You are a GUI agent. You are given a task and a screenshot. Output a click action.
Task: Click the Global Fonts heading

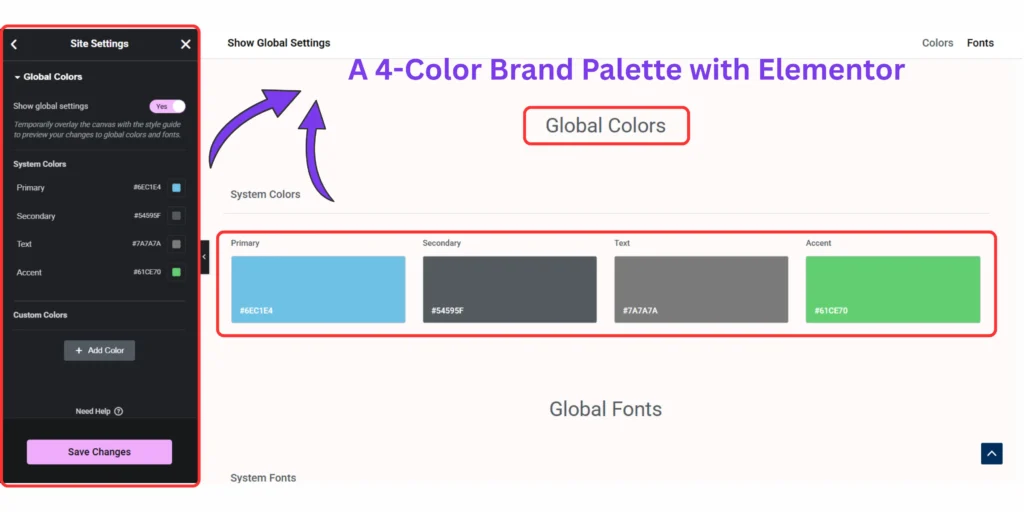pyautogui.click(x=605, y=409)
